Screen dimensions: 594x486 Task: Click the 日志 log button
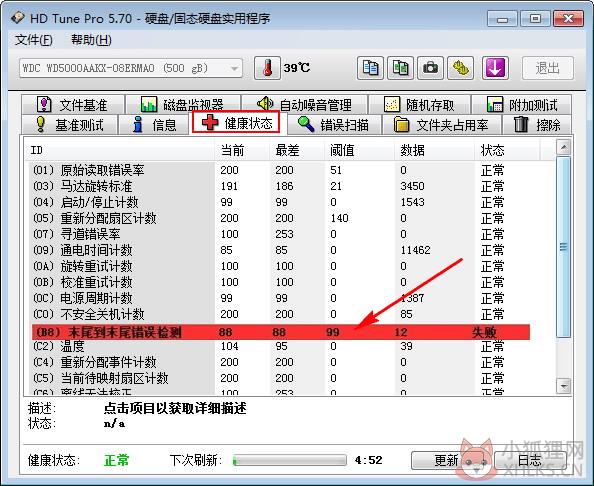pyautogui.click(x=531, y=460)
